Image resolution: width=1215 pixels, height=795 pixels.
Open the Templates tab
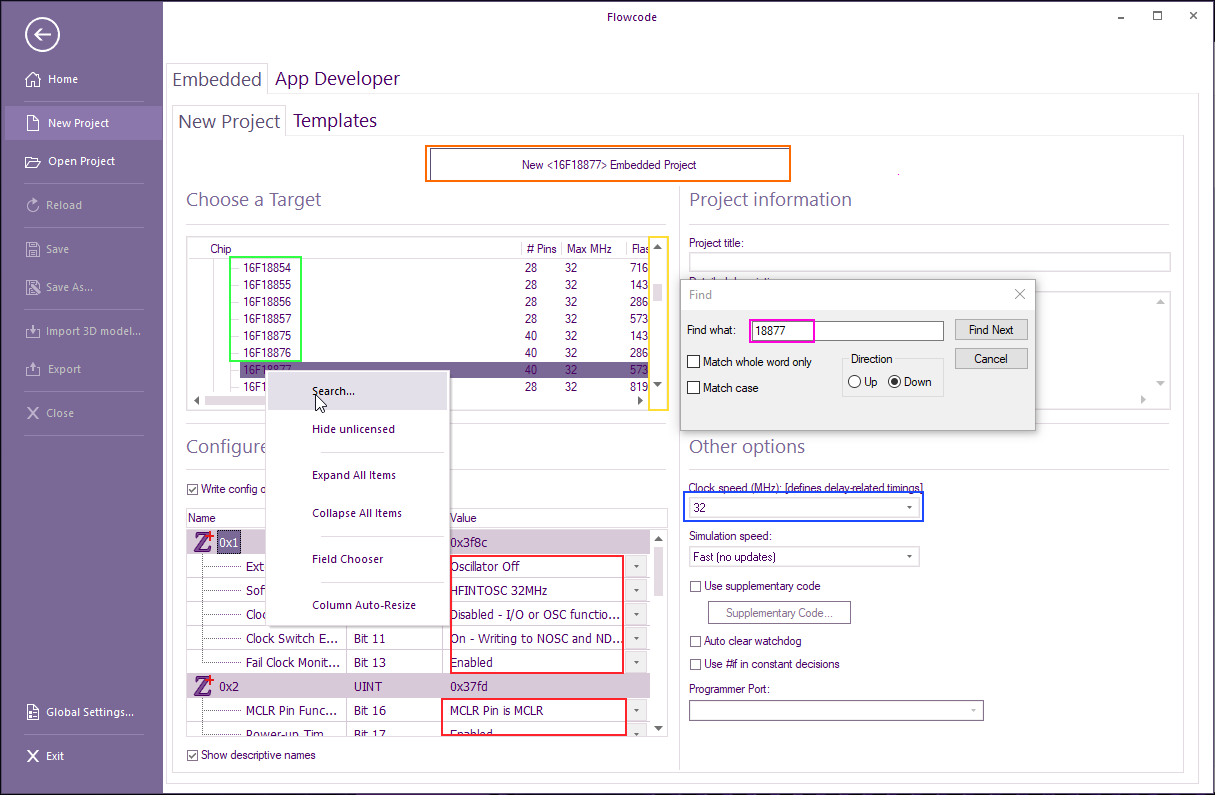point(335,121)
